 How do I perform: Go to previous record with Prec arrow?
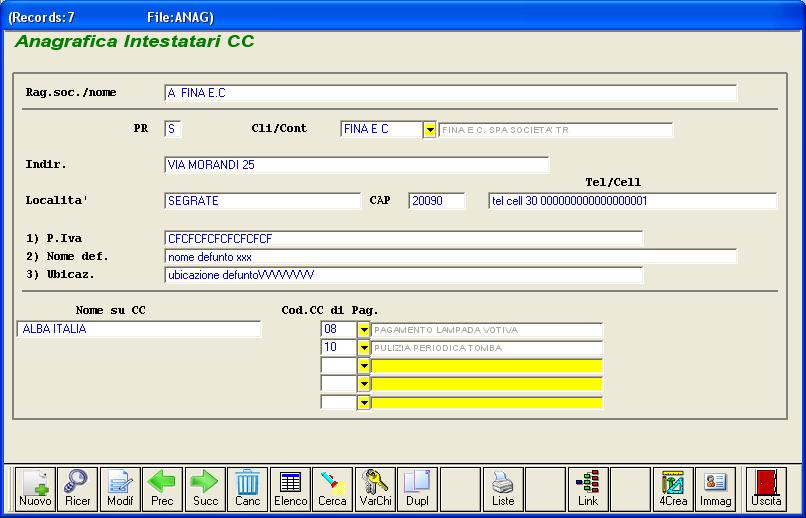pyautogui.click(x=162, y=489)
